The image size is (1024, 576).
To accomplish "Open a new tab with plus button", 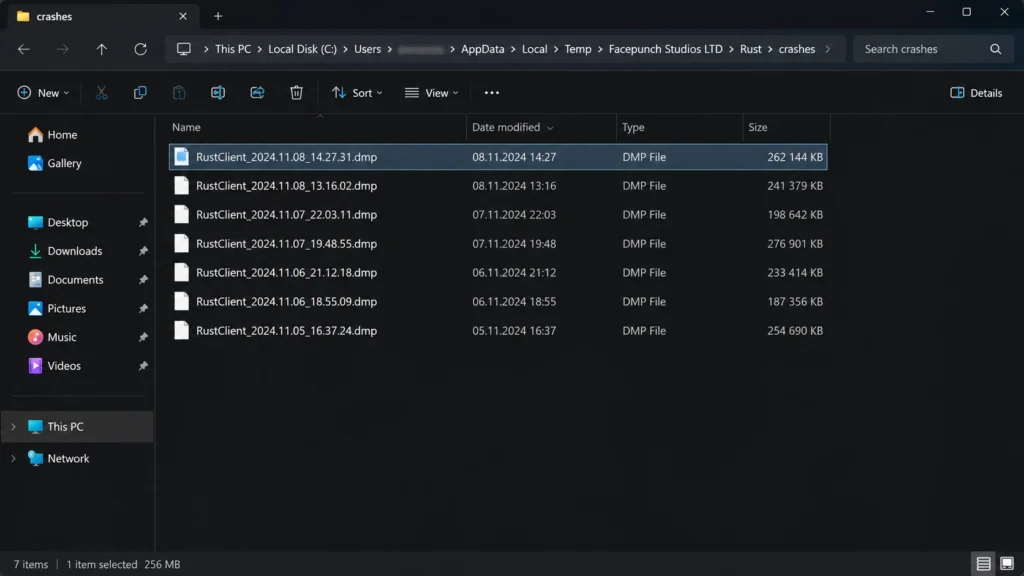I will click(x=218, y=16).
